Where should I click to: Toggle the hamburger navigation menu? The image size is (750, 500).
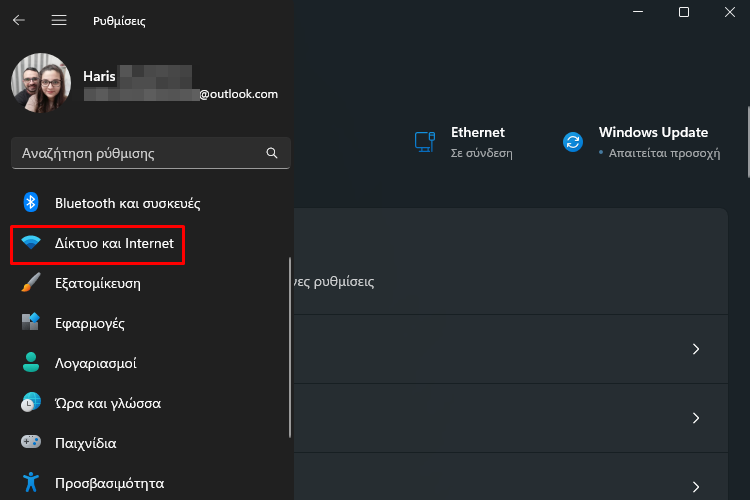pyautogui.click(x=59, y=20)
